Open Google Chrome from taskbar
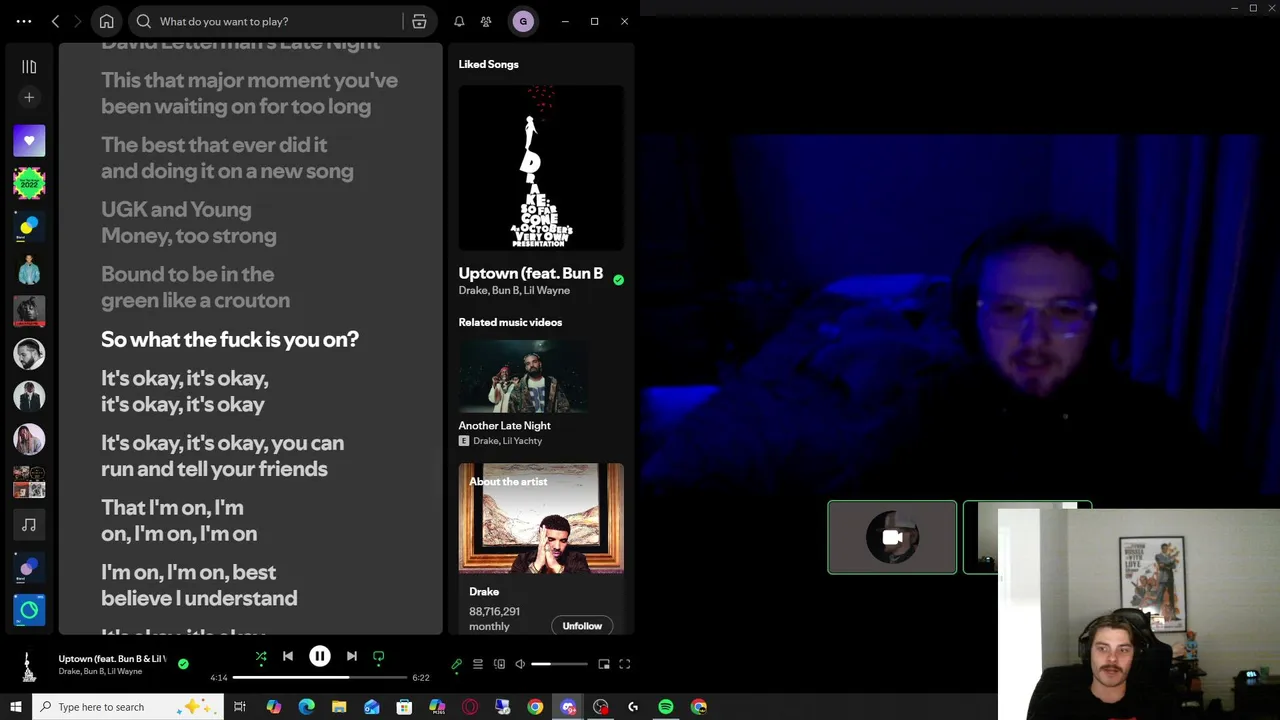Screen dimensions: 1280x720 [x=535, y=707]
